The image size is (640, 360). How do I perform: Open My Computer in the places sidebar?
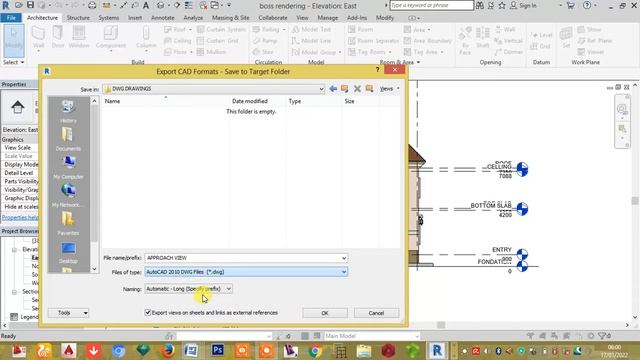pos(68,167)
